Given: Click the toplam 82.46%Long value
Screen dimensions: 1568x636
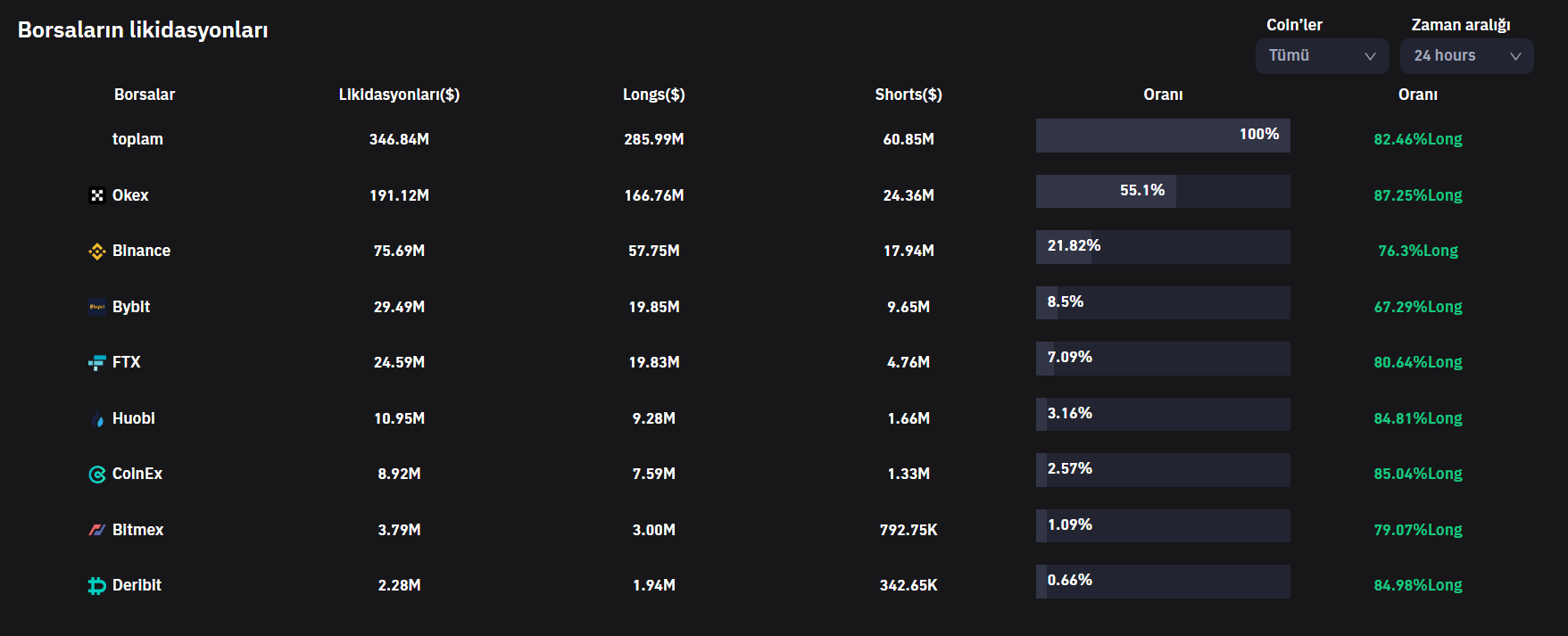Looking at the screenshot, I should click(x=1417, y=139).
